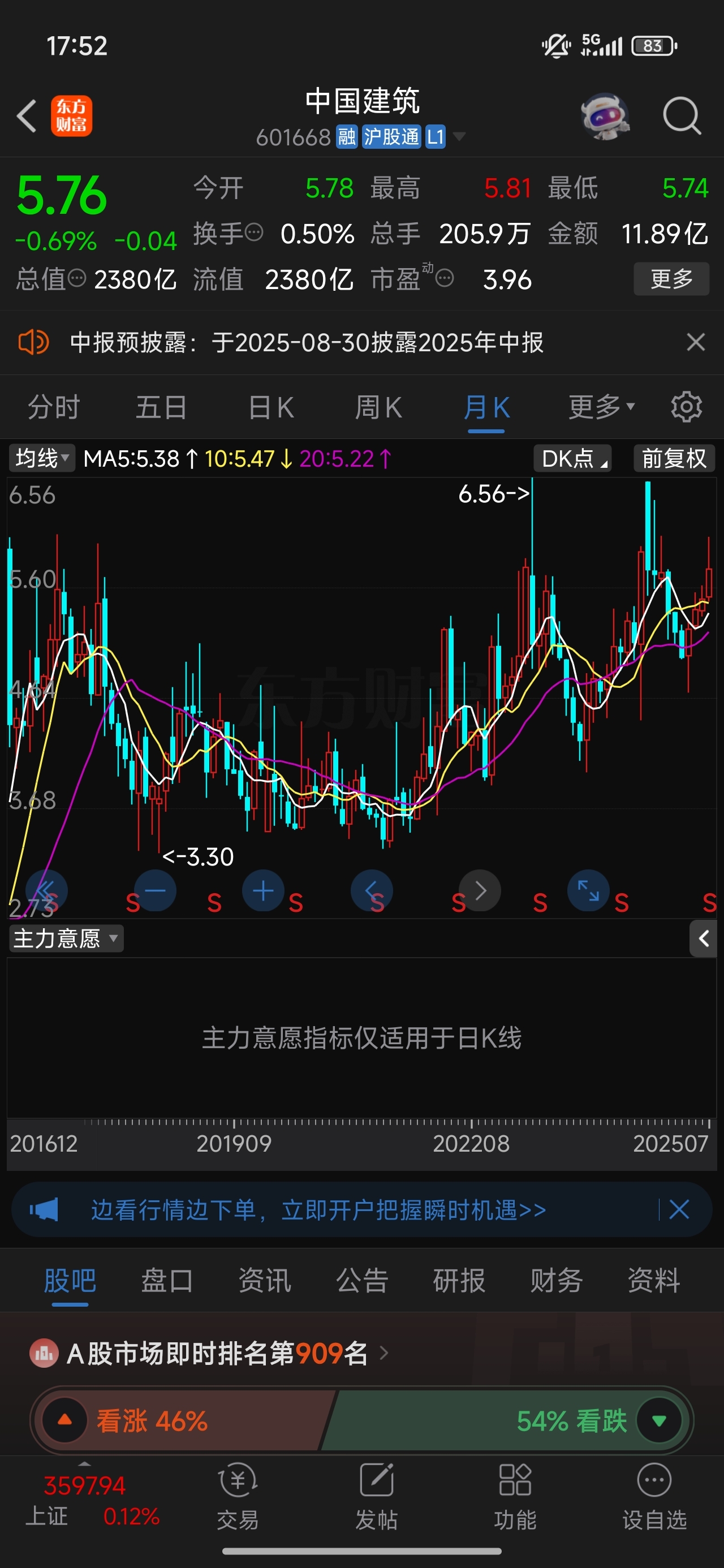The height and width of the screenshot is (1568, 724).
Task: Open 主力意愿 indicator dropdown
Action: click(66, 938)
